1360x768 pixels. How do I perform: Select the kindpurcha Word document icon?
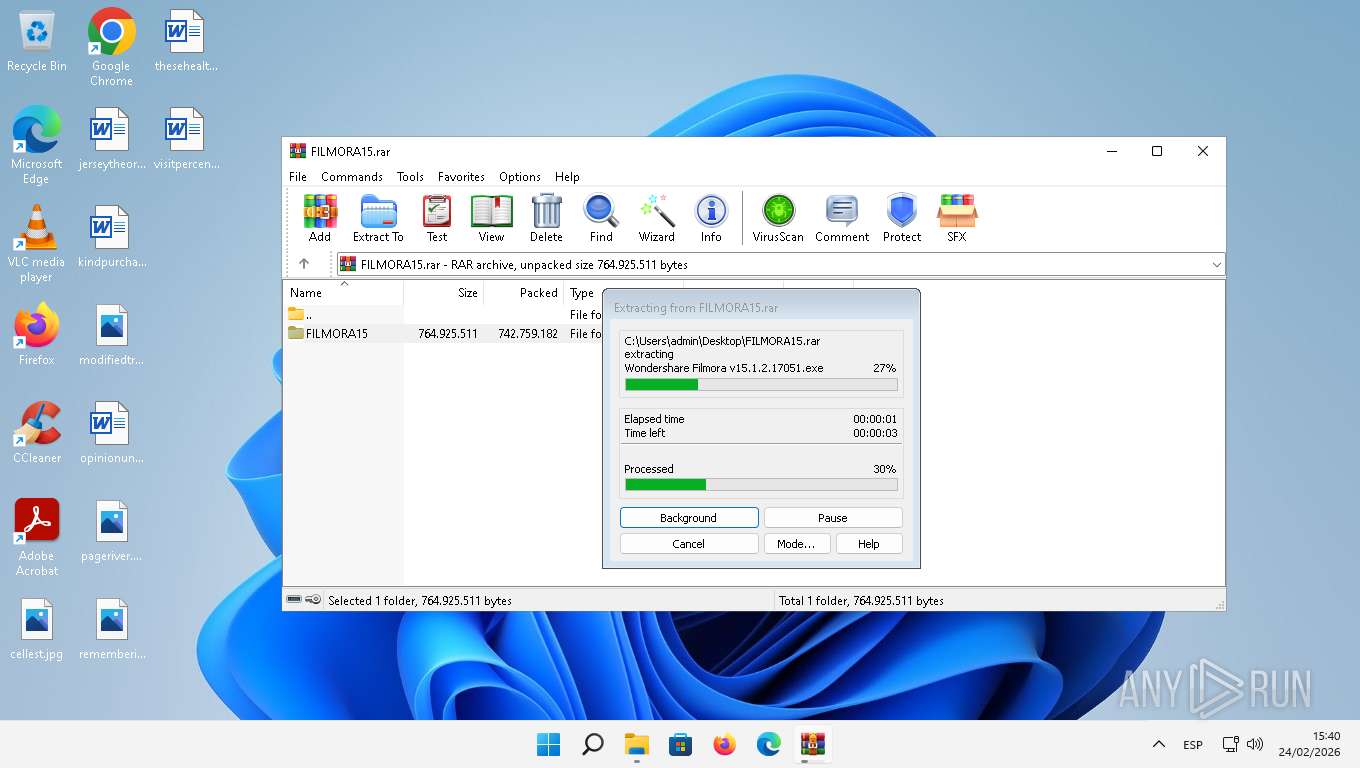coord(111,237)
